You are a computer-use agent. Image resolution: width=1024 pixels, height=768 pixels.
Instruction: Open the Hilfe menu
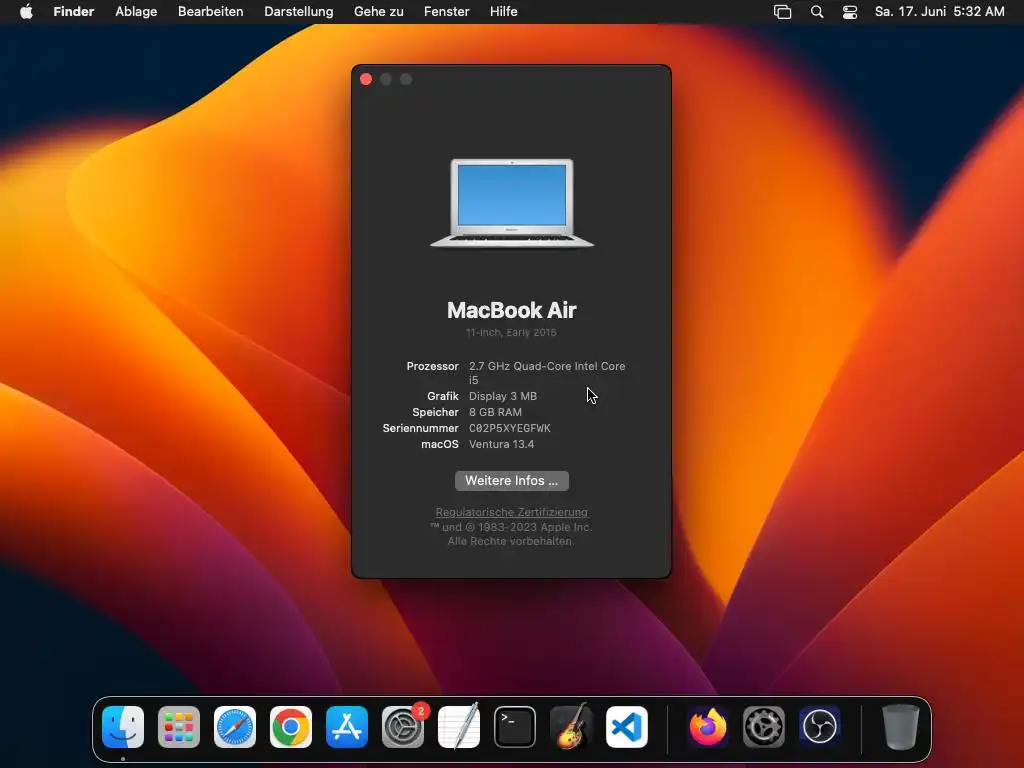click(504, 12)
